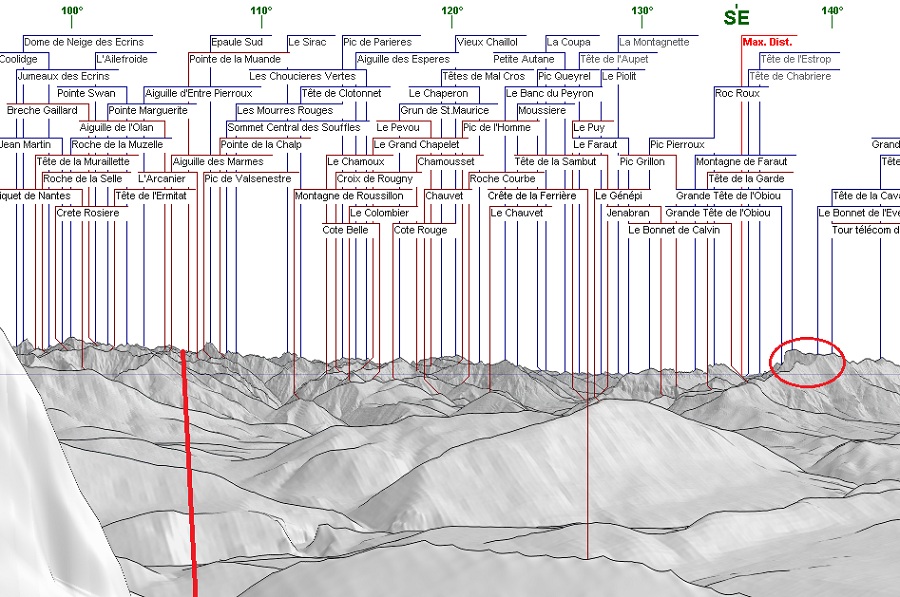The image size is (900, 597).
Task: Click the "Montagne de Faraut" label
Action: [x=742, y=162]
